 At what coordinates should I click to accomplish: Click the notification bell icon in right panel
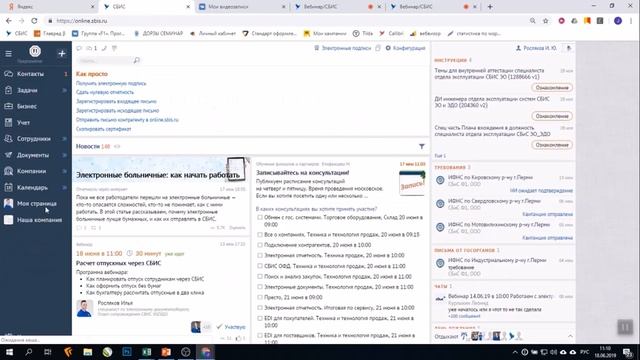(x=569, y=48)
